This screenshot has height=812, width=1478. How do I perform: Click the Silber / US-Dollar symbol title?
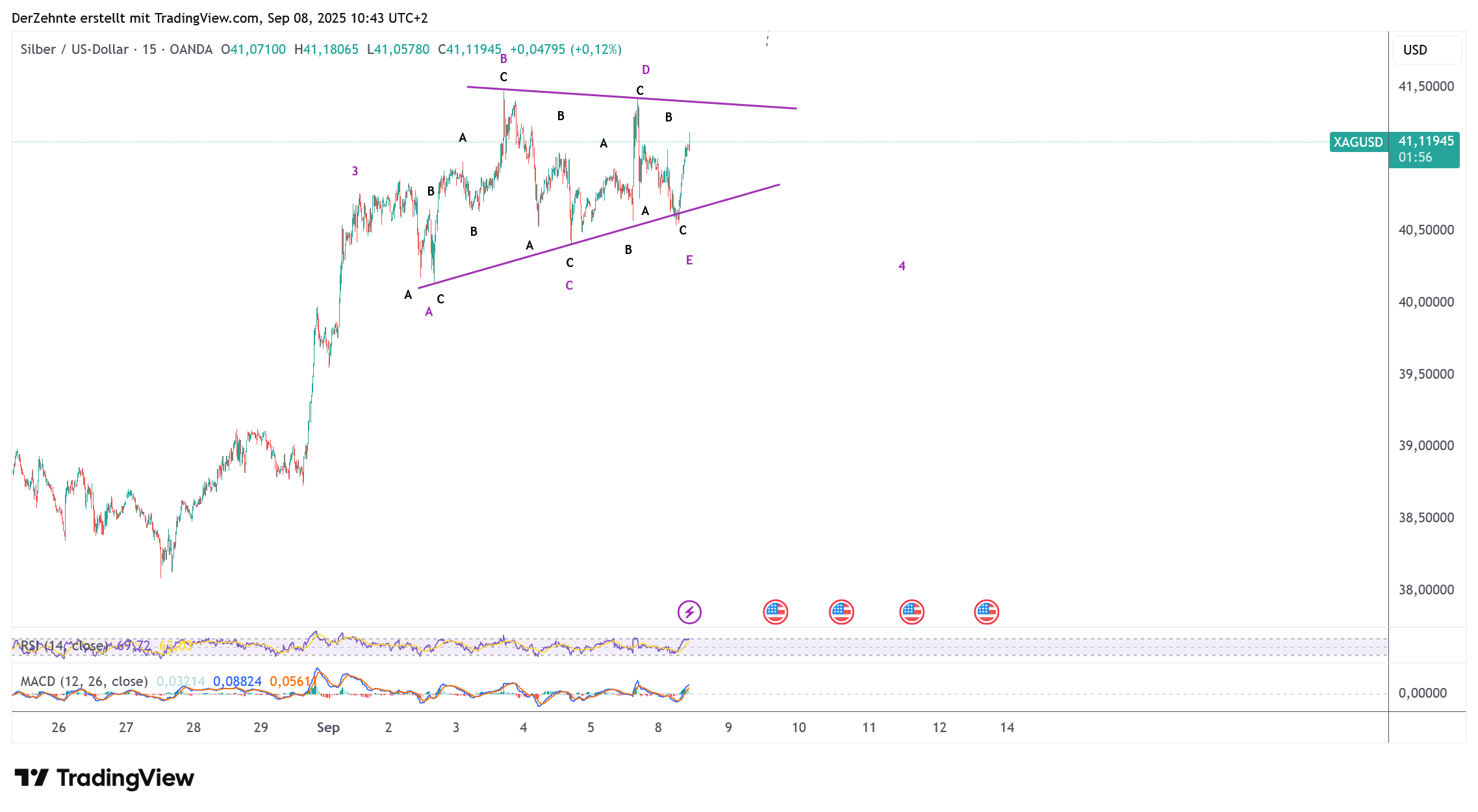pos(74,49)
